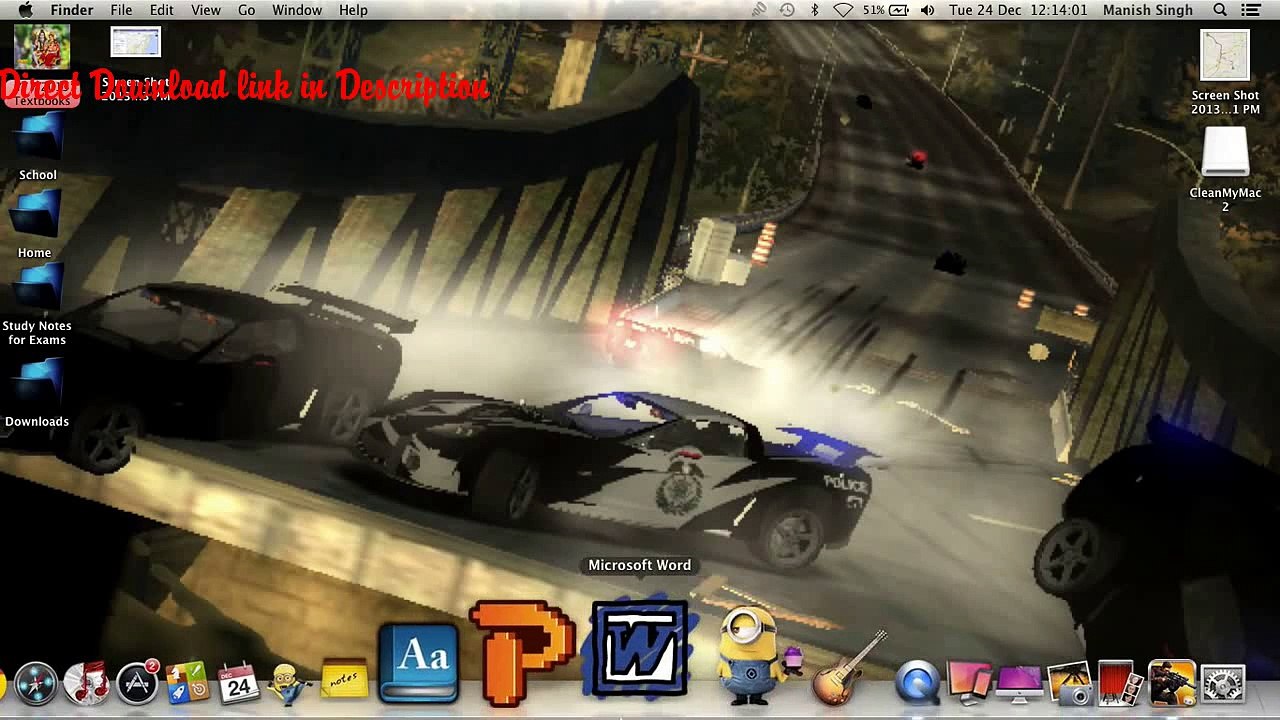Open the Edit menu
This screenshot has height=720, width=1280.
click(x=161, y=10)
